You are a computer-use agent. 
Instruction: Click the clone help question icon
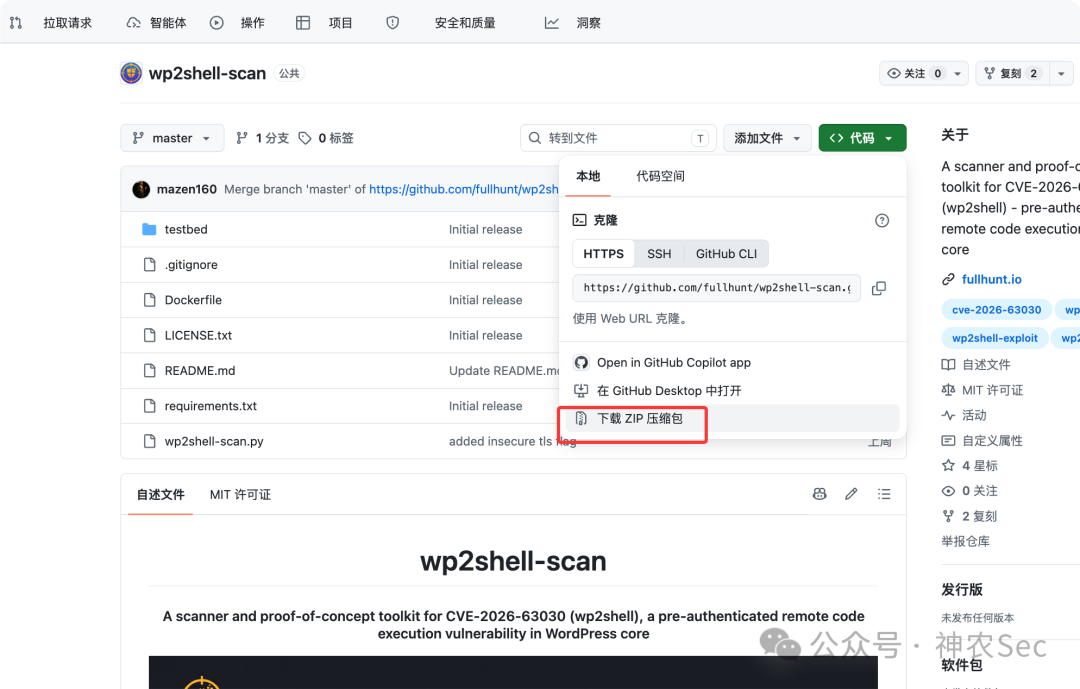[882, 220]
